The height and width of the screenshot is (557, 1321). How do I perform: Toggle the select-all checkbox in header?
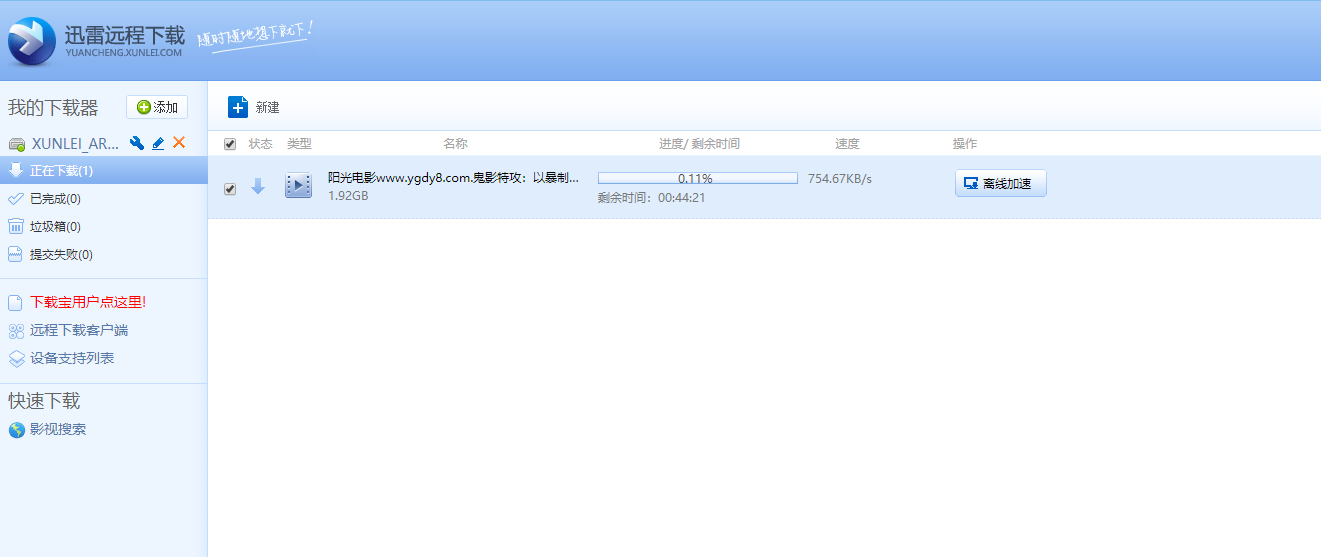(230, 144)
